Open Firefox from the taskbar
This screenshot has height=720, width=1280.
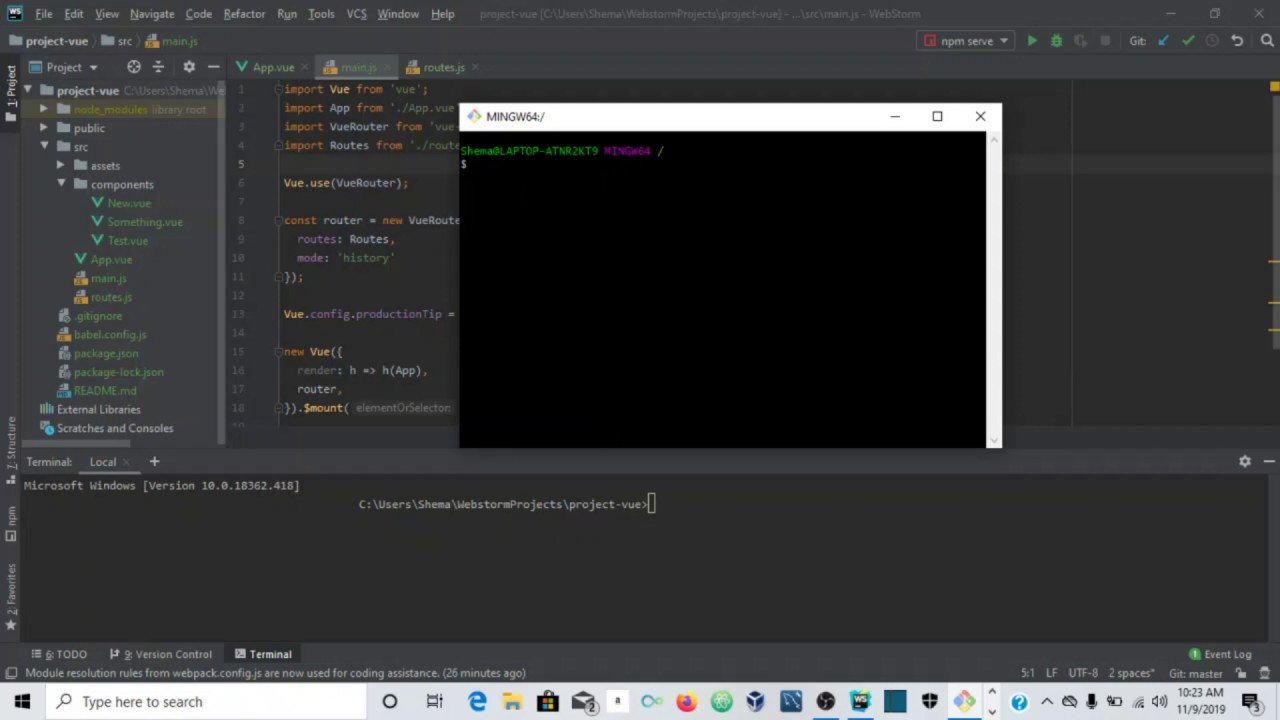685,701
